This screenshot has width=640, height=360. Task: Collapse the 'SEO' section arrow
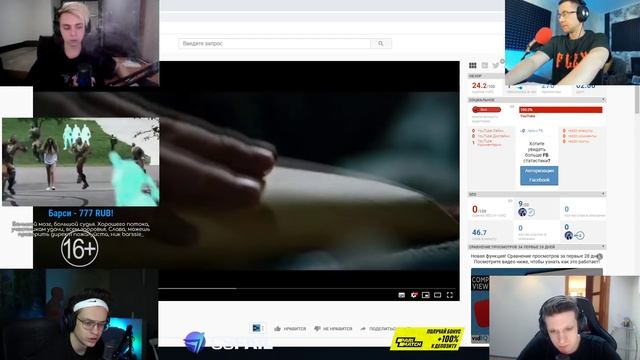(x=603, y=194)
